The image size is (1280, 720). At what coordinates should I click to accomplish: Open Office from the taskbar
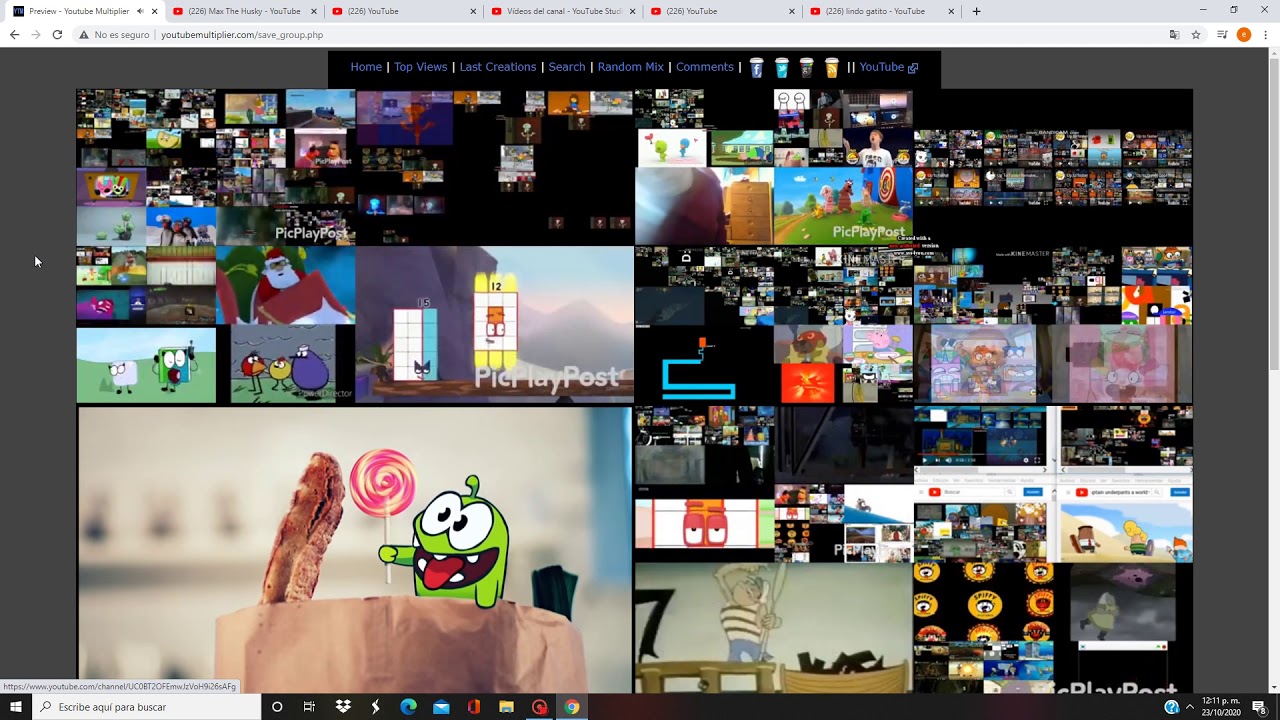pyautogui.click(x=474, y=707)
